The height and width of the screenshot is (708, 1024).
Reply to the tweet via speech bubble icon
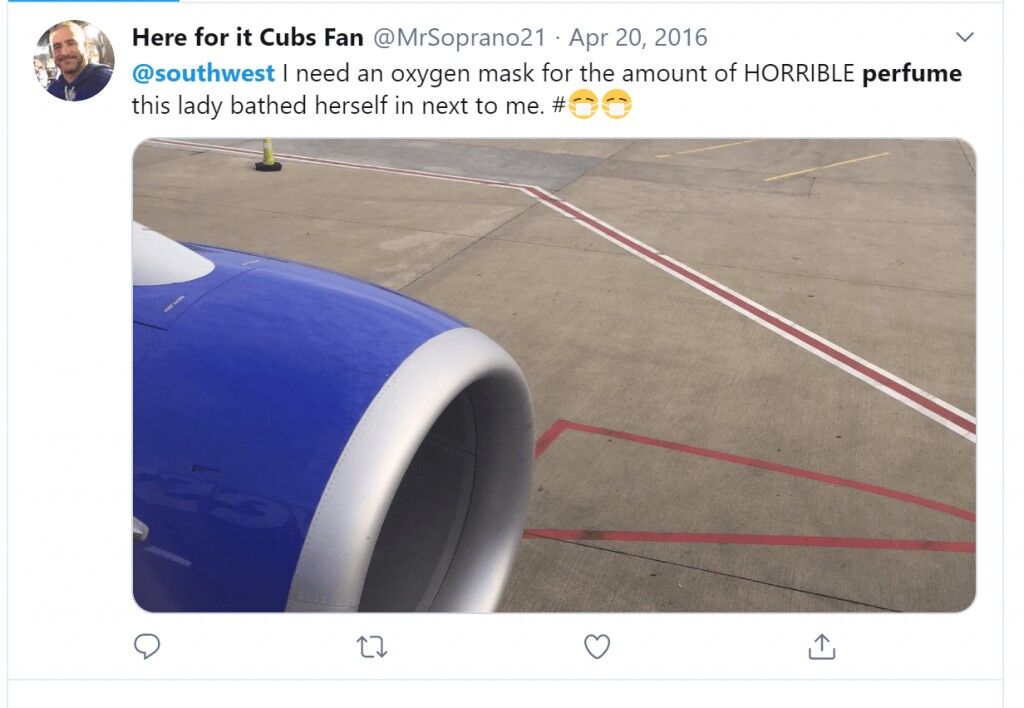[x=147, y=646]
